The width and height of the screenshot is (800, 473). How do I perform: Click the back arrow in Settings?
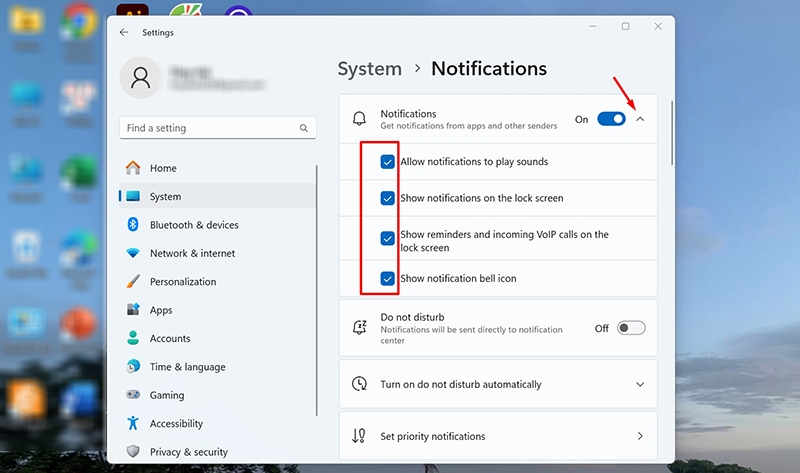[x=124, y=32]
